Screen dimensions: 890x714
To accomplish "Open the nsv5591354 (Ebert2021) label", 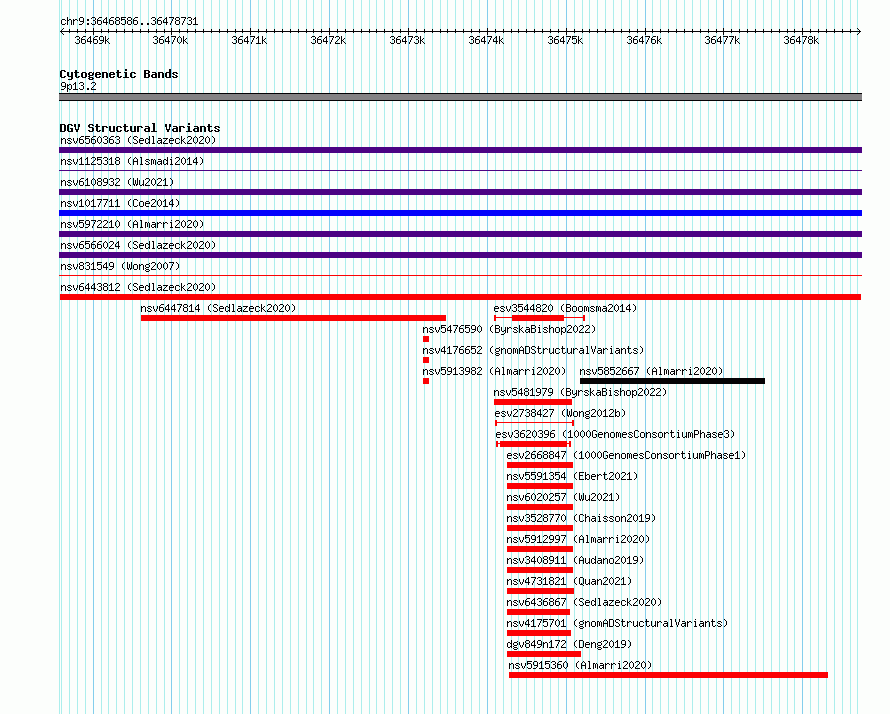I will (x=572, y=476).
